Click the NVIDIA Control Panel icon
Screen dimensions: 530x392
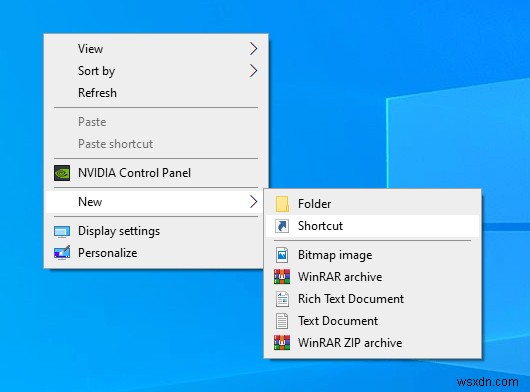coord(62,173)
